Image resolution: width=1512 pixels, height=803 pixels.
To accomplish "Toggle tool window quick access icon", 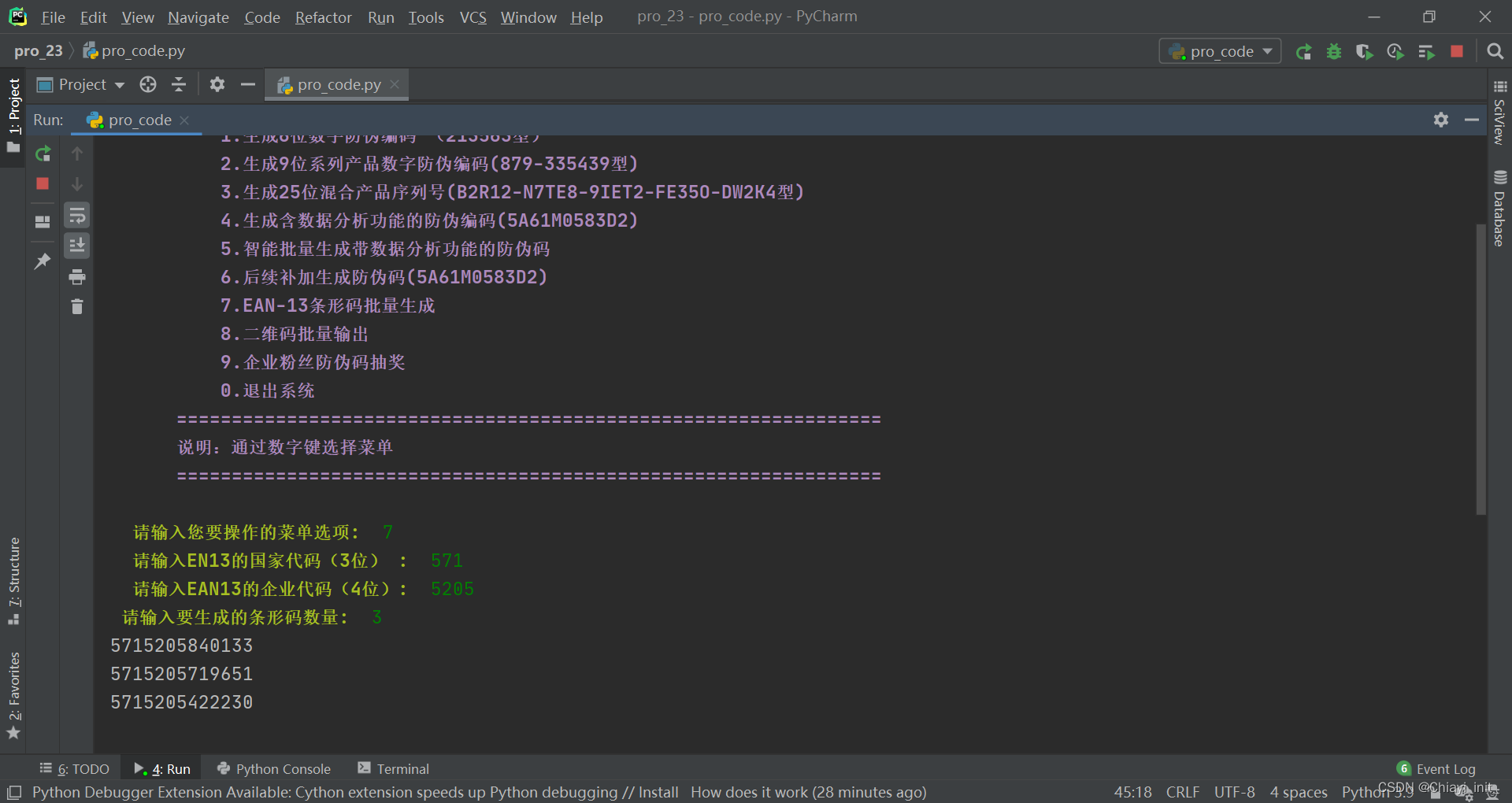I will pyautogui.click(x=14, y=792).
